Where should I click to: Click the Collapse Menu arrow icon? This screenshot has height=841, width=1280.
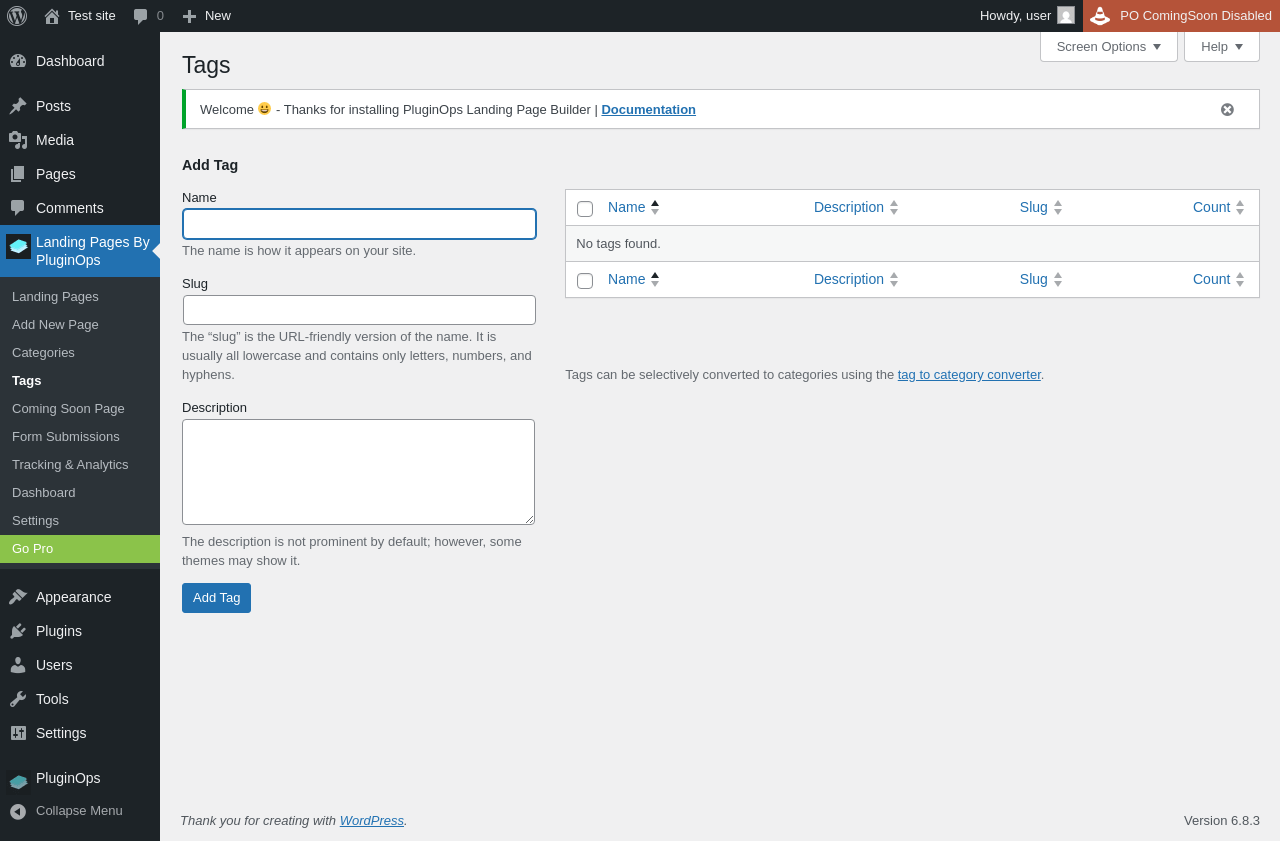point(18,811)
